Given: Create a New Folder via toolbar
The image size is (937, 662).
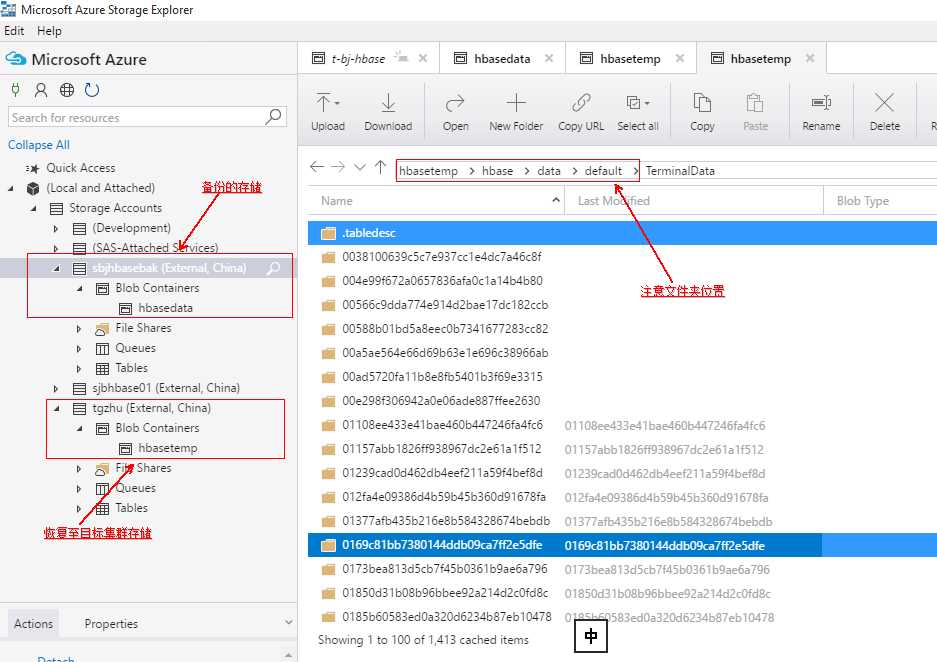Looking at the screenshot, I should point(516,112).
